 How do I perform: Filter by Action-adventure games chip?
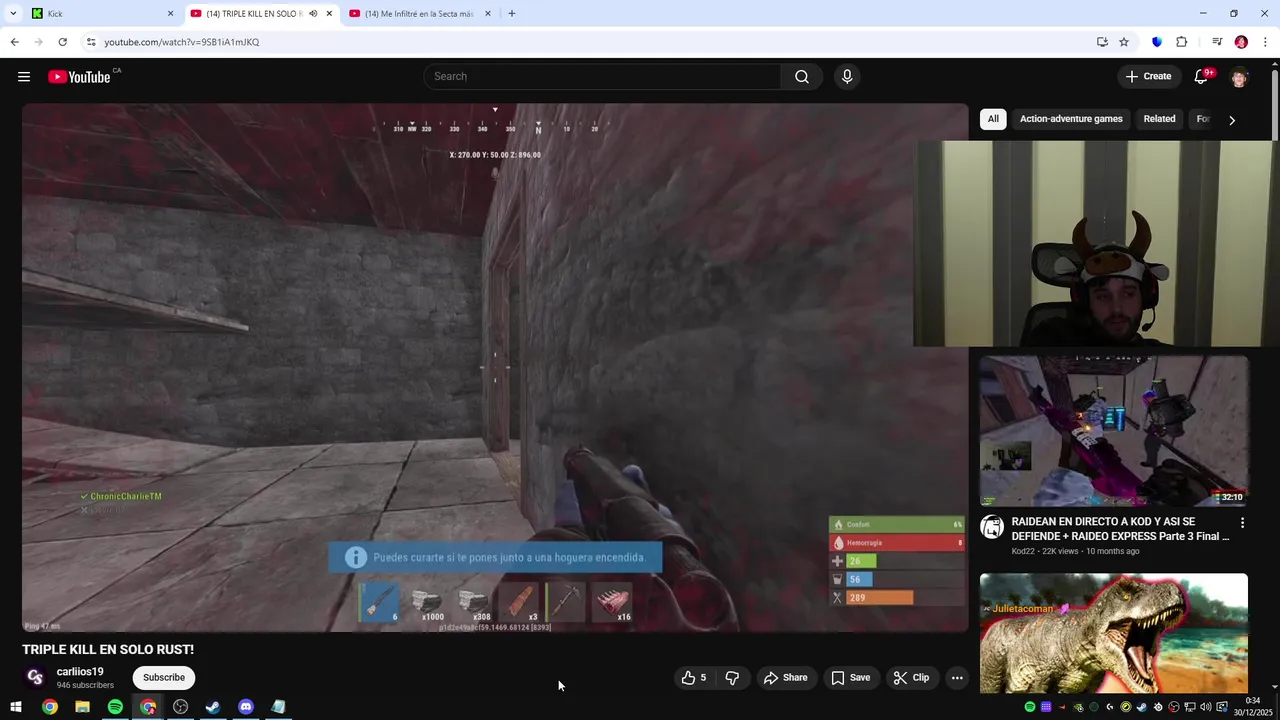click(1071, 119)
